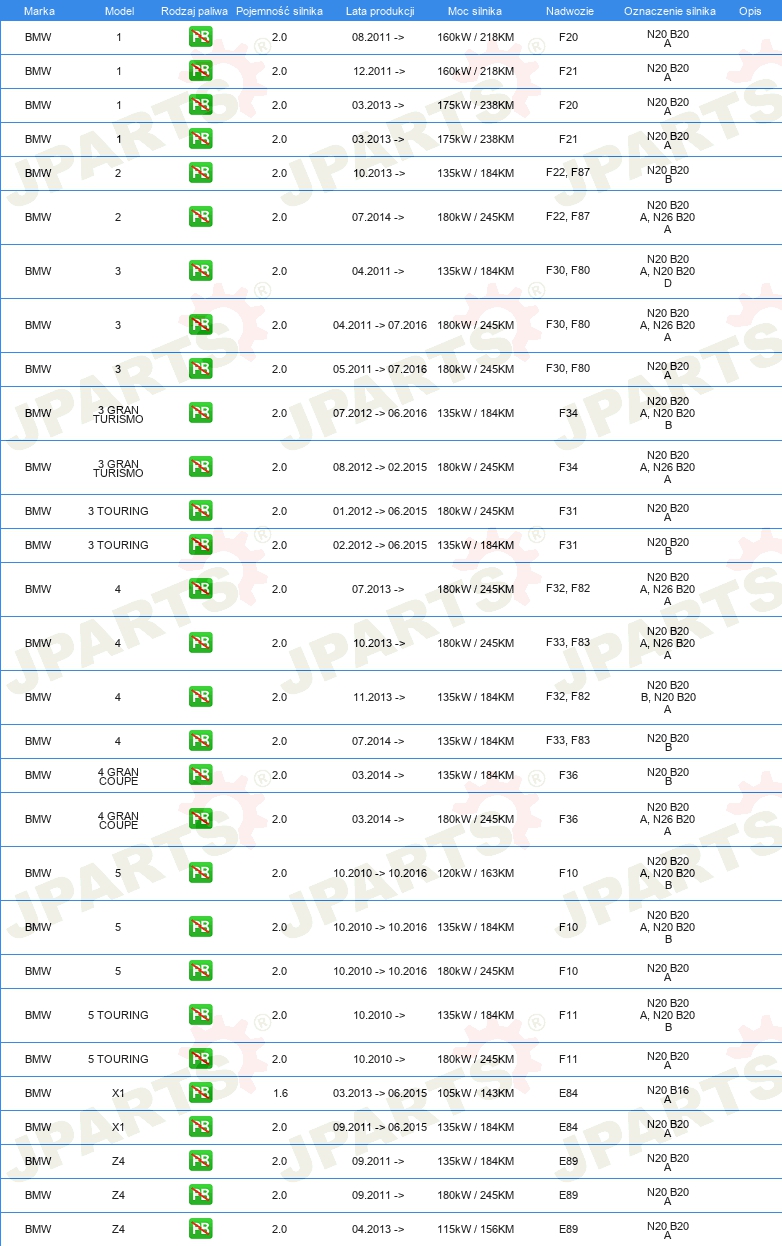
Task: Click fuel icon in 3 Gran Turismo 180kW row
Action: pos(200,467)
